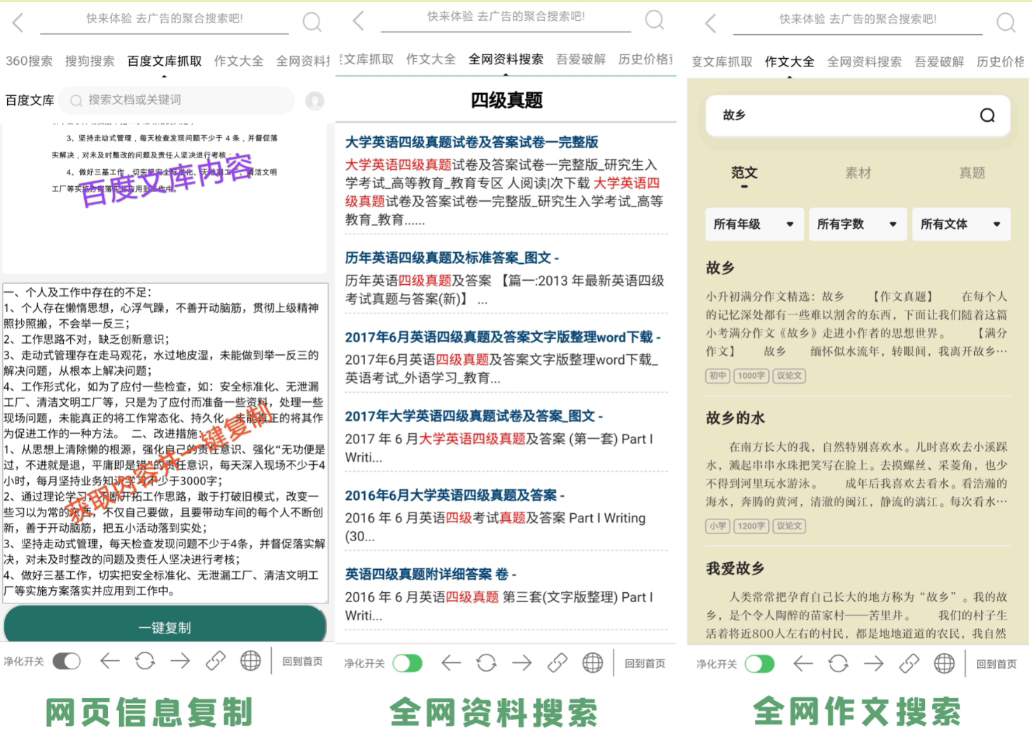The width and height of the screenshot is (1032, 732).
Task: Expand the 所有文体 dropdown
Action: 960,224
